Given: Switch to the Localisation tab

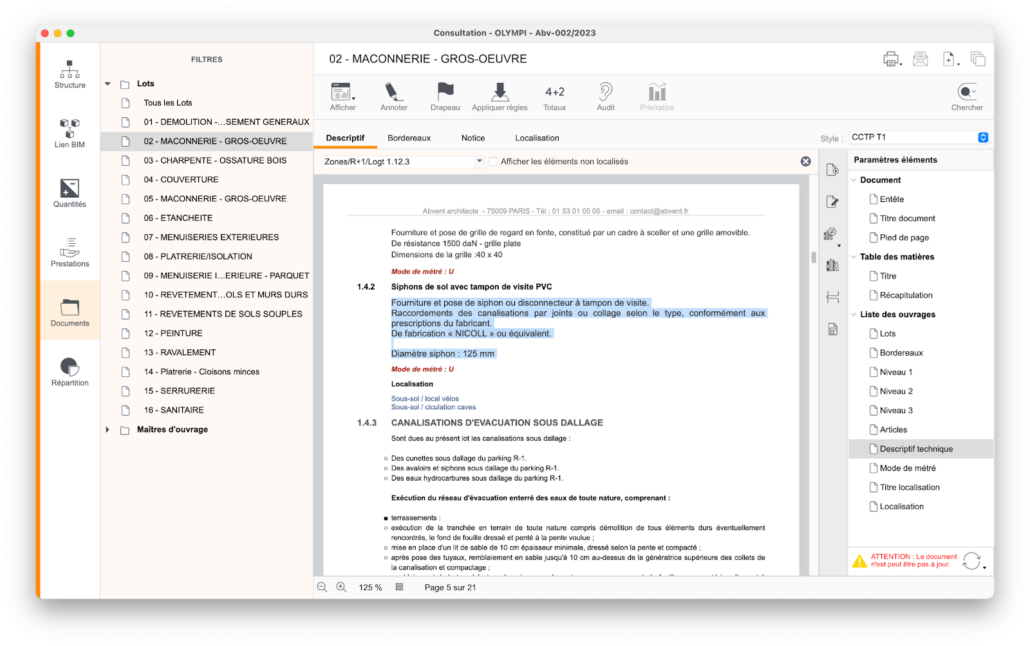Looking at the screenshot, I should [x=537, y=138].
